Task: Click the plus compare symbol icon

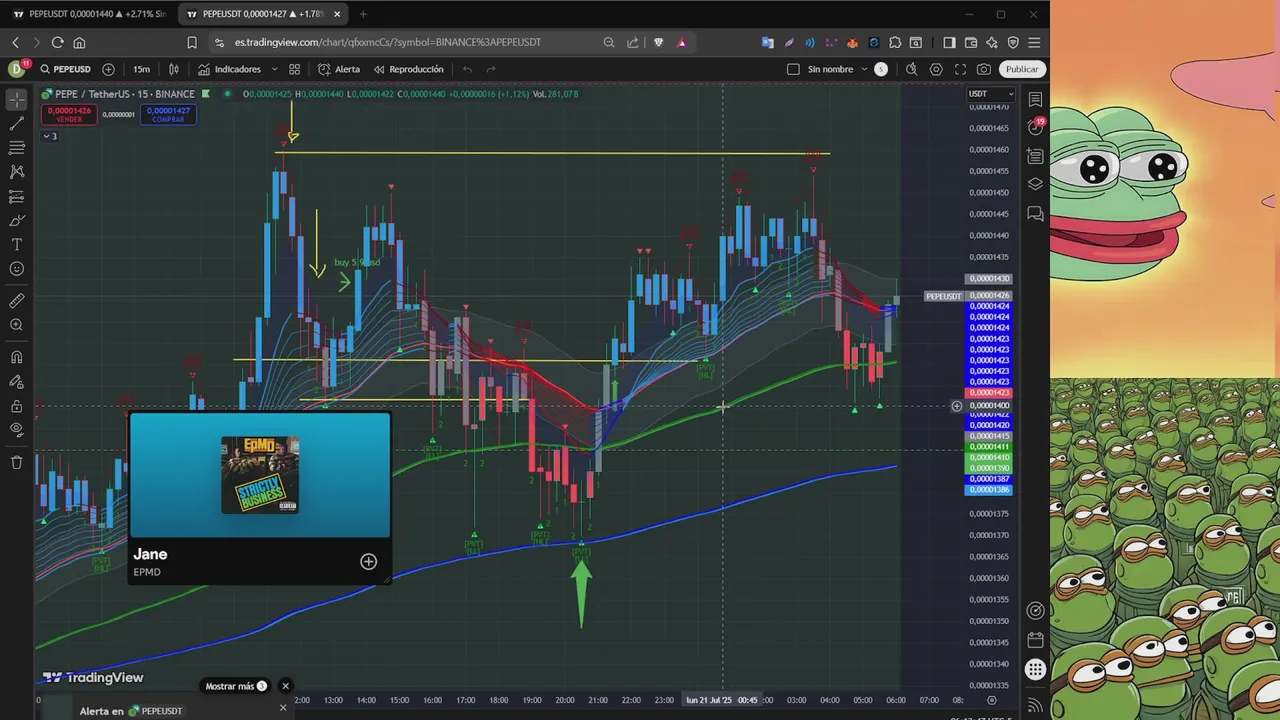Action: coord(108,69)
